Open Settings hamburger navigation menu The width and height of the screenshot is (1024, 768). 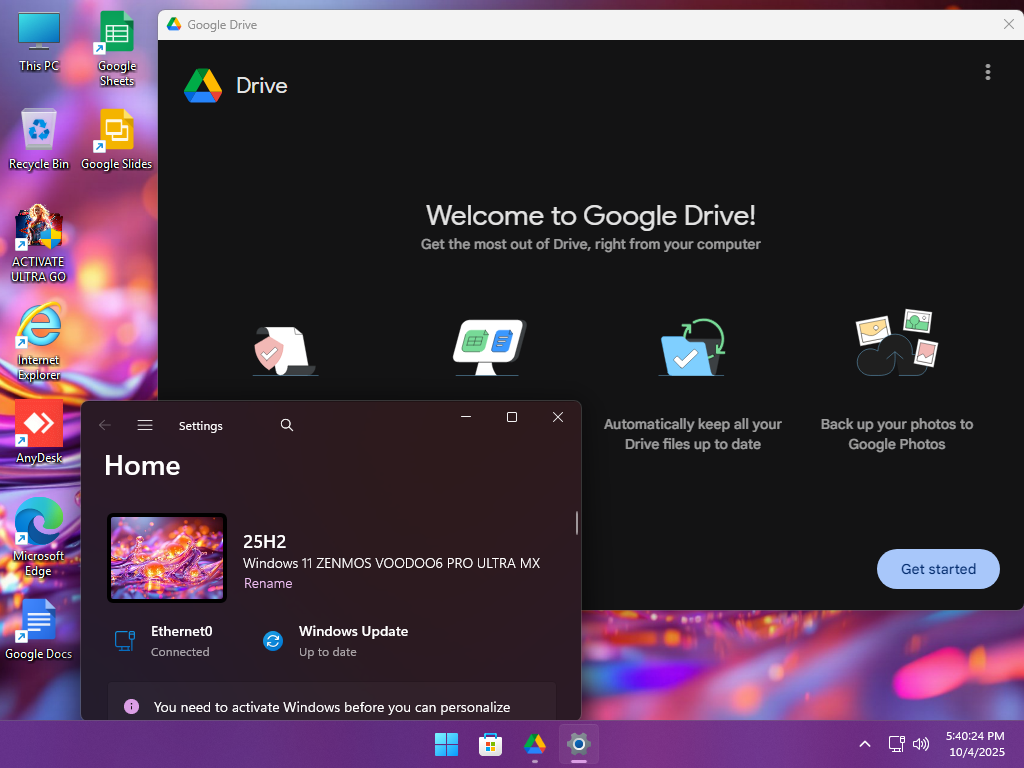[145, 425]
